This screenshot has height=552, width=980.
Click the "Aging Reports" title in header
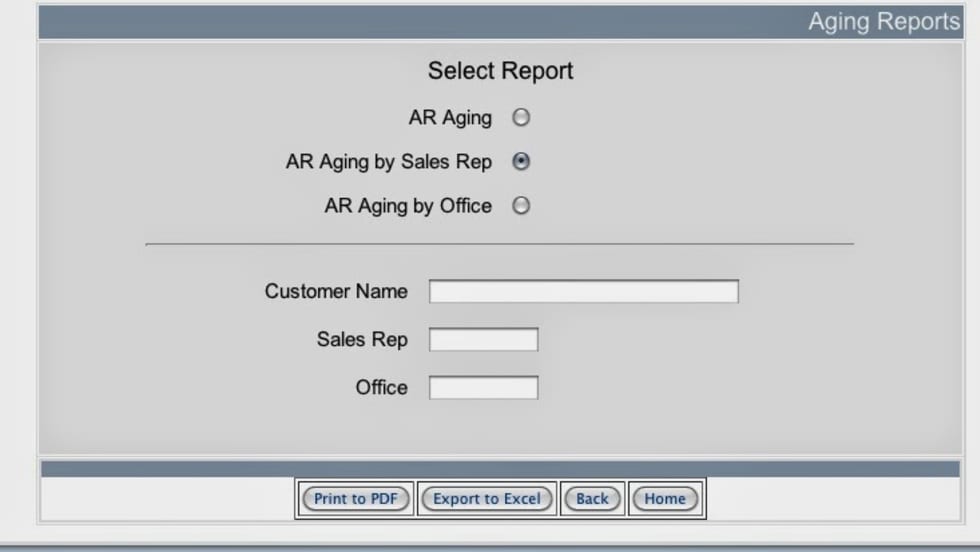coord(883,22)
